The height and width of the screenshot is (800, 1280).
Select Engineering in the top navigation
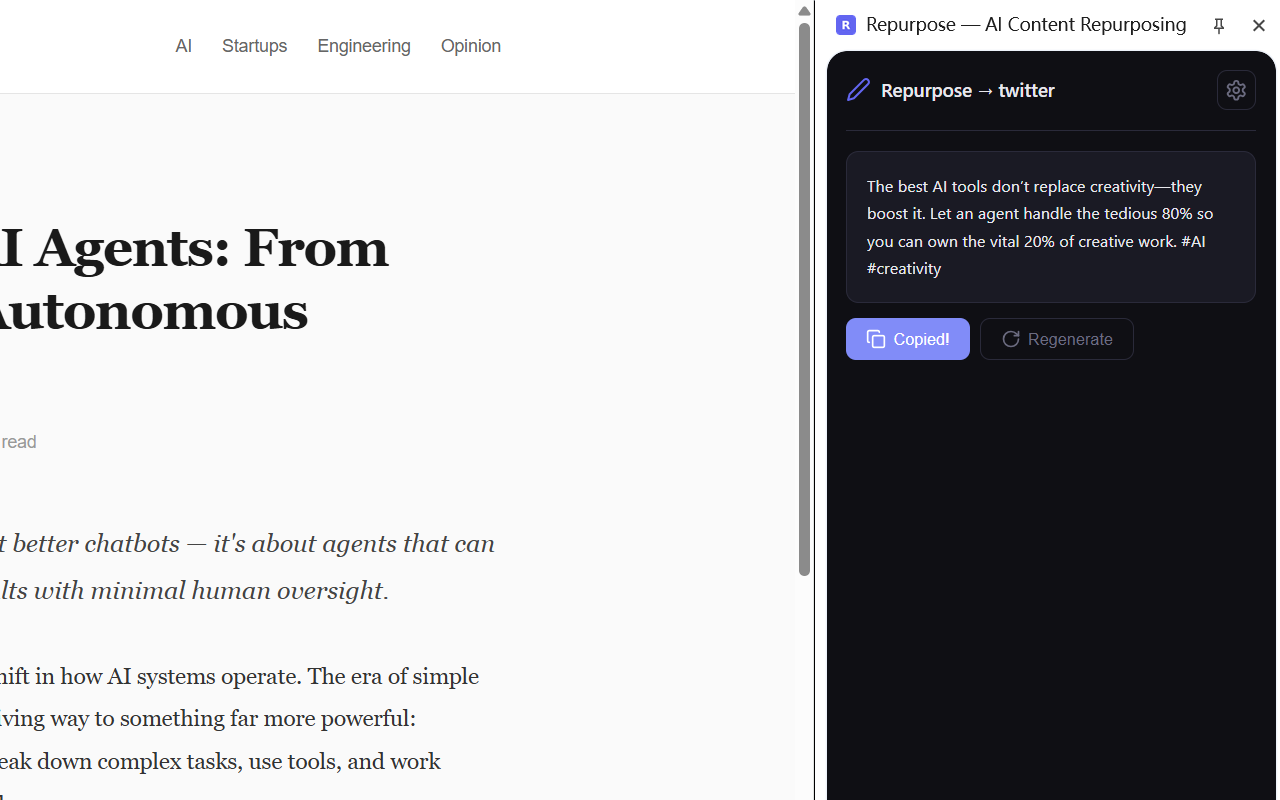pos(364,46)
